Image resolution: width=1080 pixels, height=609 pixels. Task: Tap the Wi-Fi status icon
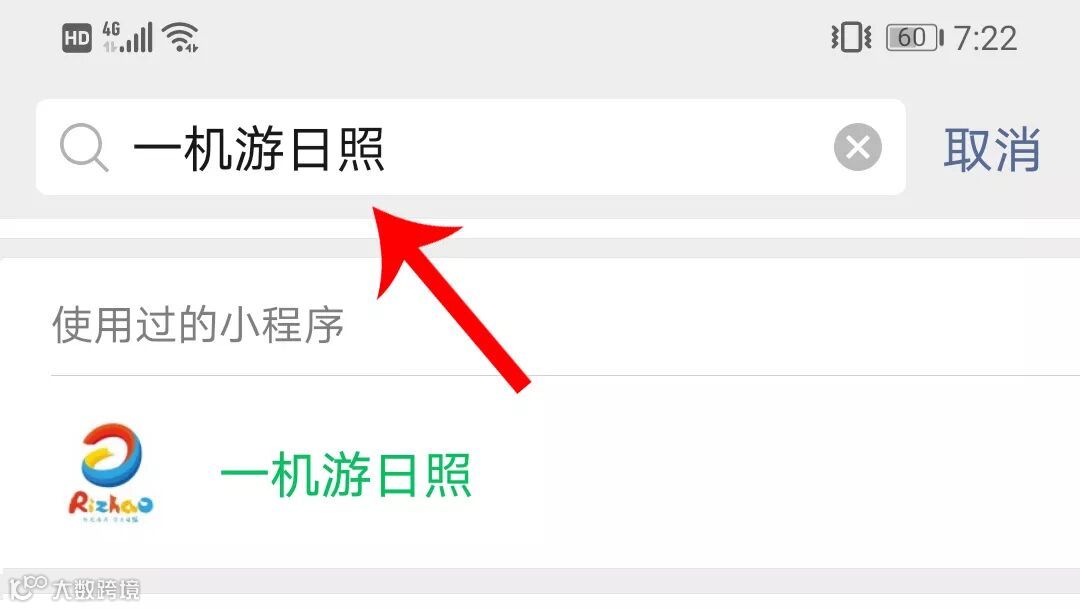point(180,37)
